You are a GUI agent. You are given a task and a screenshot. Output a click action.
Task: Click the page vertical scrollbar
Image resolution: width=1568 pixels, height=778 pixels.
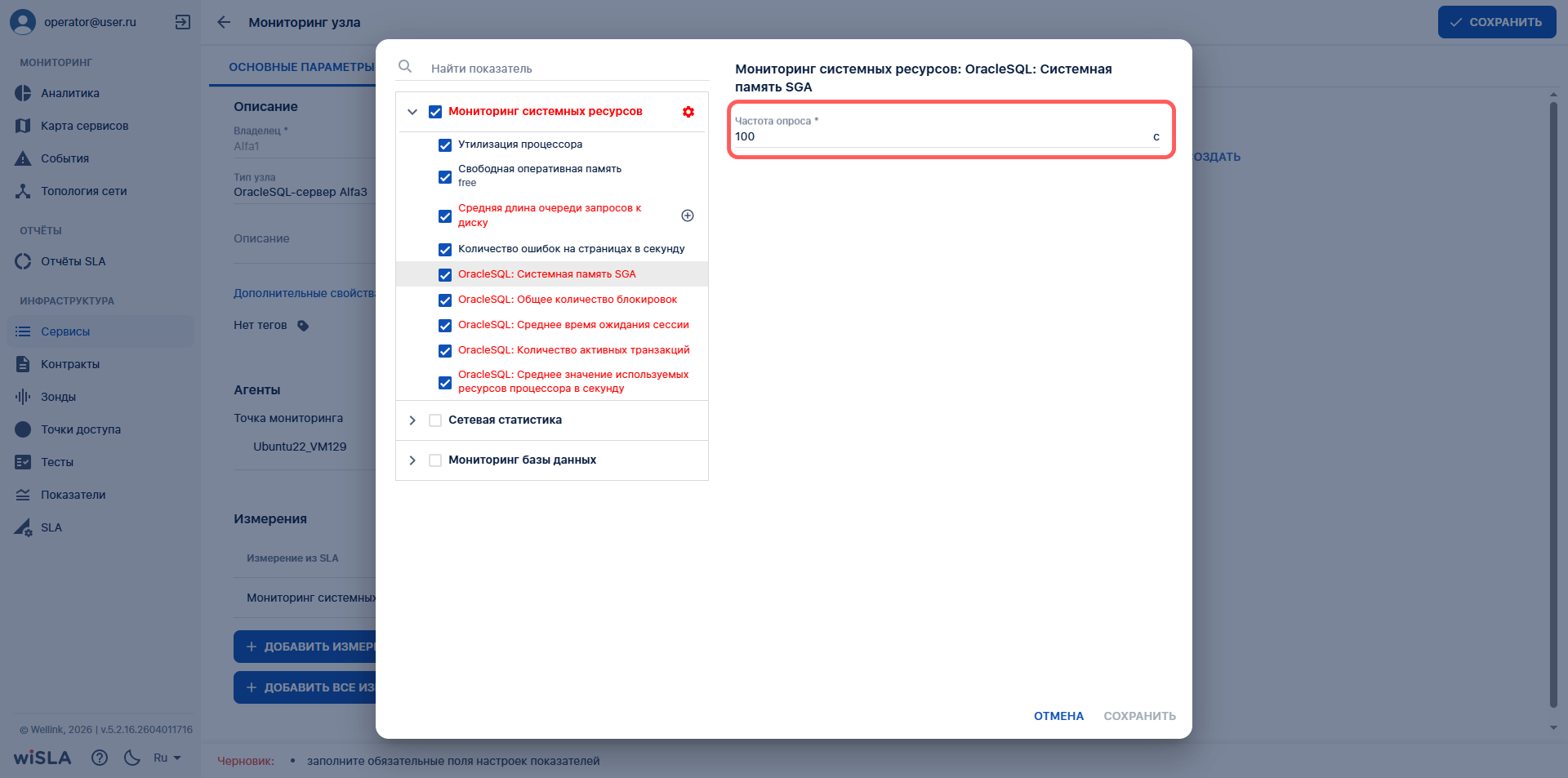(x=1553, y=404)
